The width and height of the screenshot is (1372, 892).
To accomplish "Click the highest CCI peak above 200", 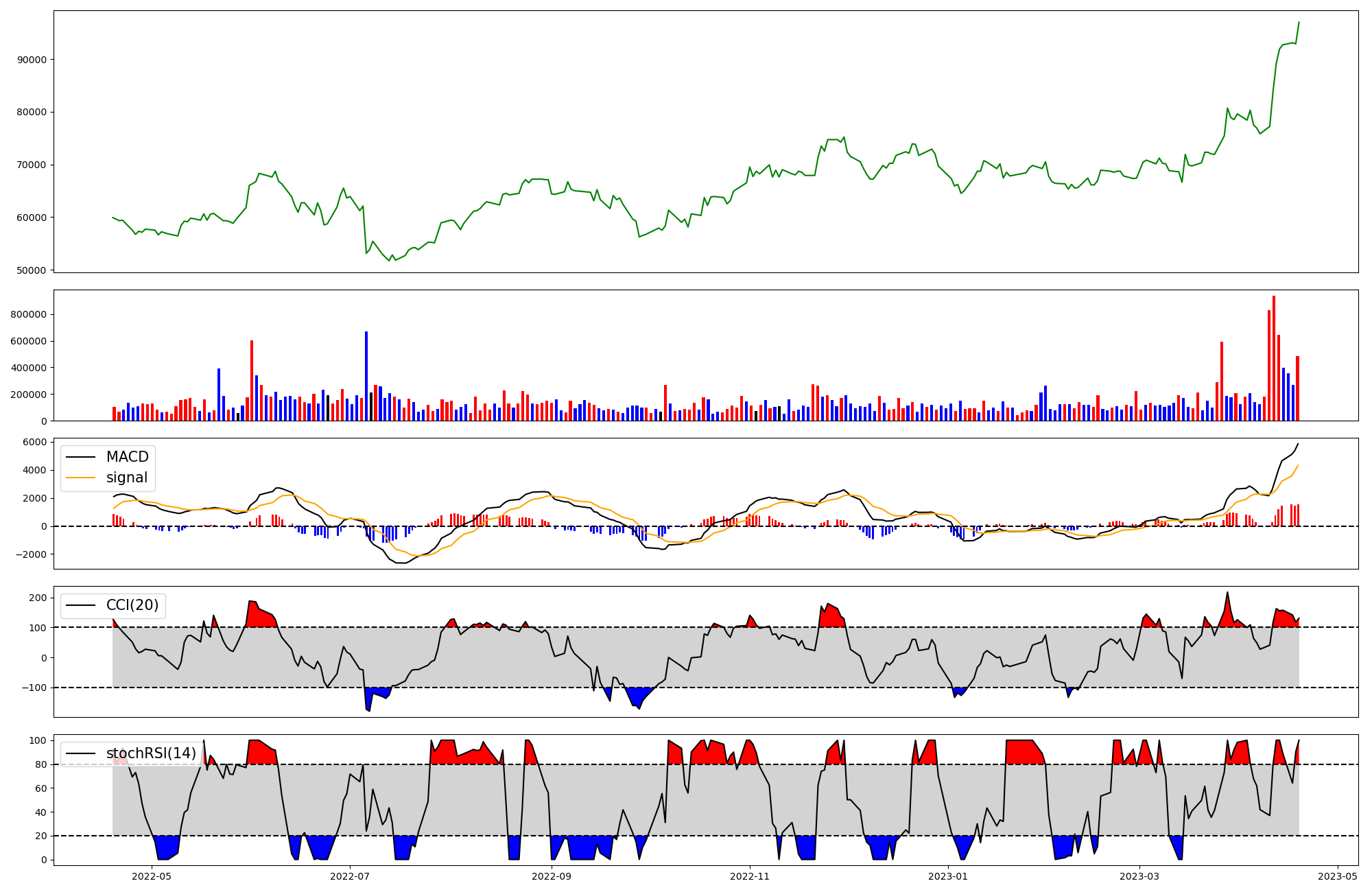I will point(1227,593).
